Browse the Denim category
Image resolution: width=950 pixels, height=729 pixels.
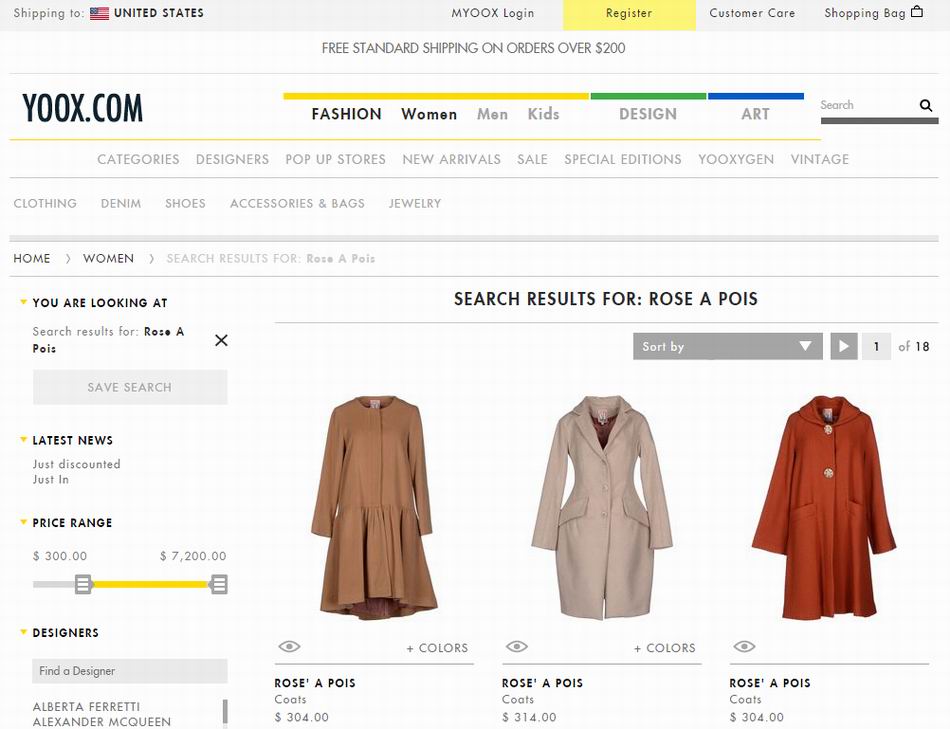(121, 204)
